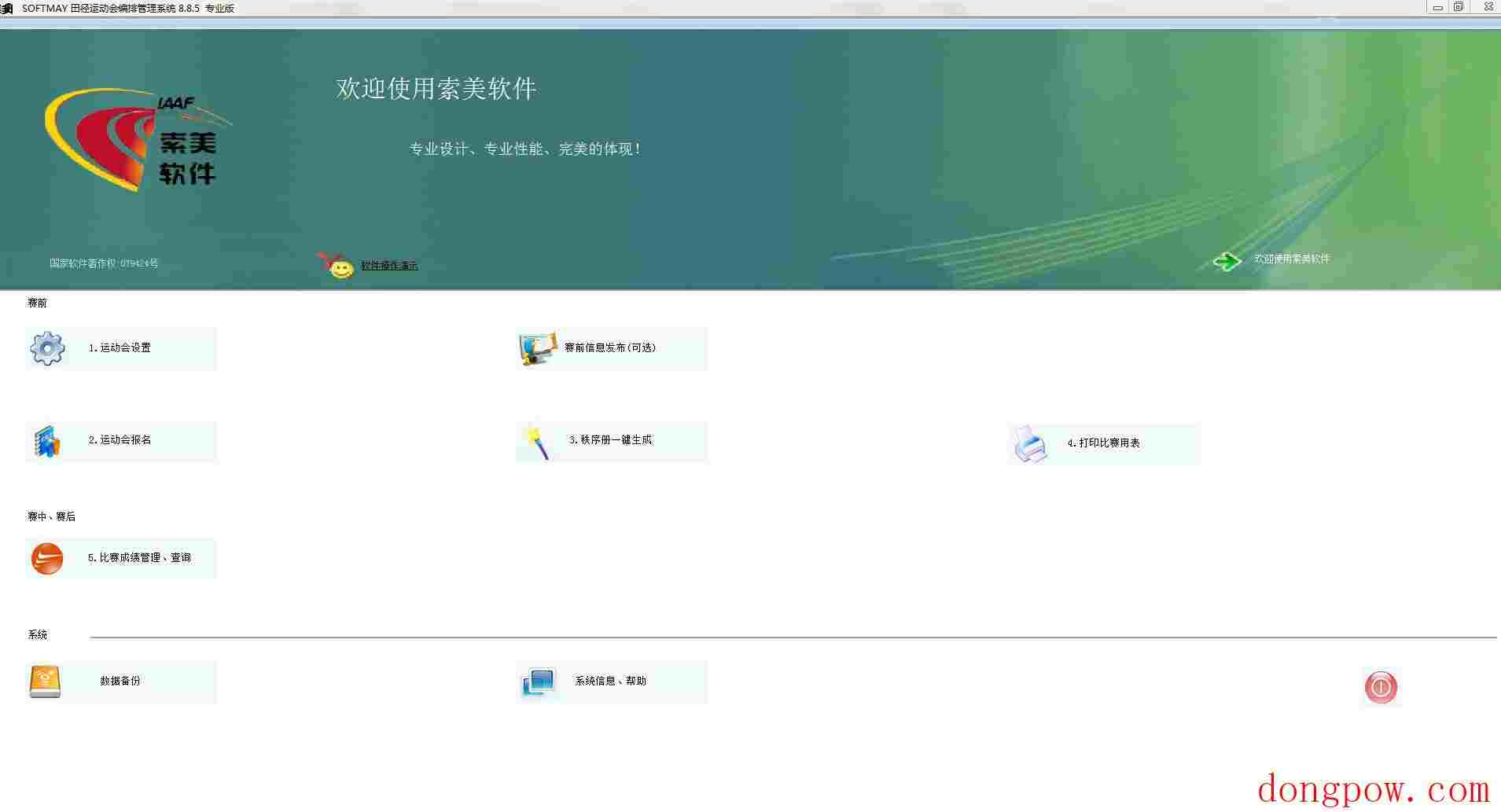Open 5.比赛成绩管理、查询
Screen dimensions: 1501x812
click(x=121, y=558)
